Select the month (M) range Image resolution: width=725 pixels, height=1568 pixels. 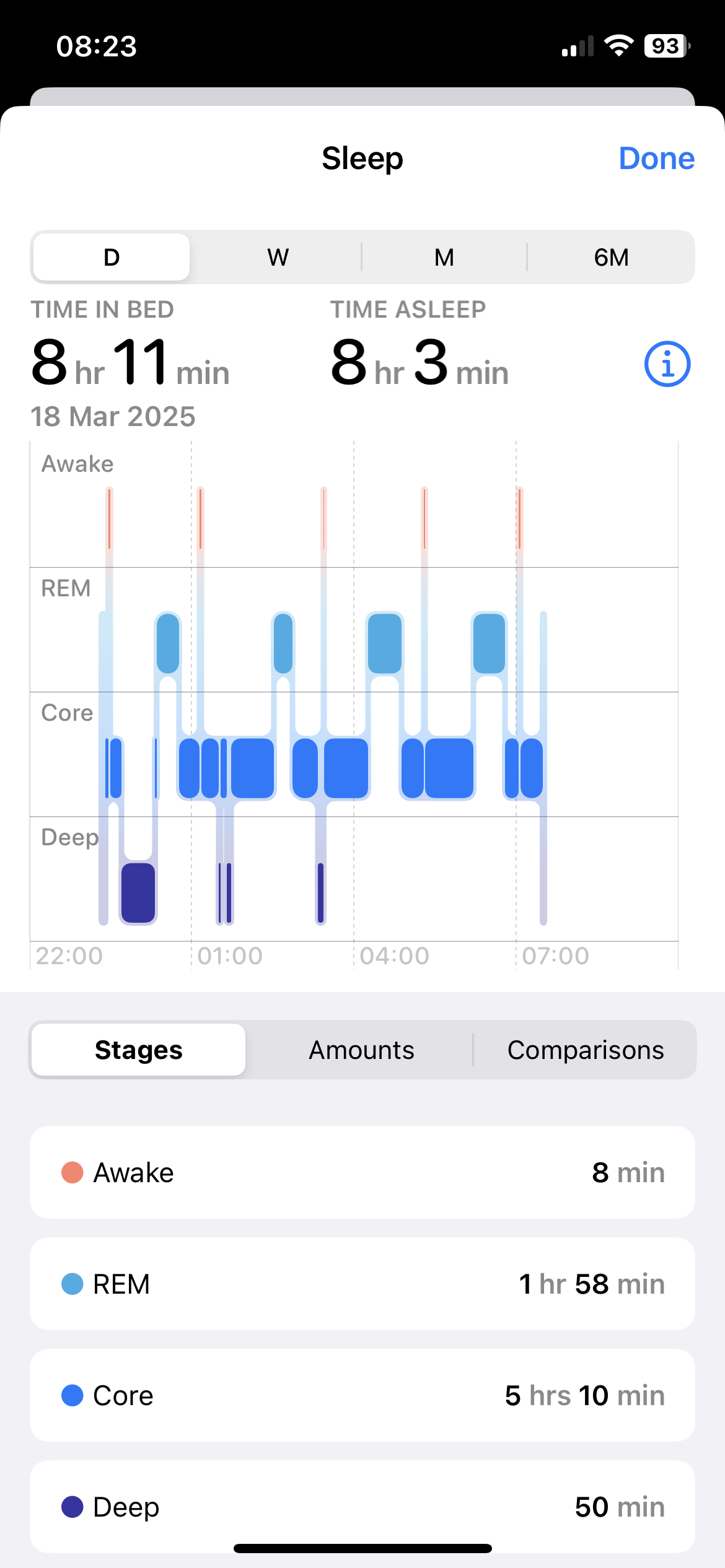pos(444,257)
